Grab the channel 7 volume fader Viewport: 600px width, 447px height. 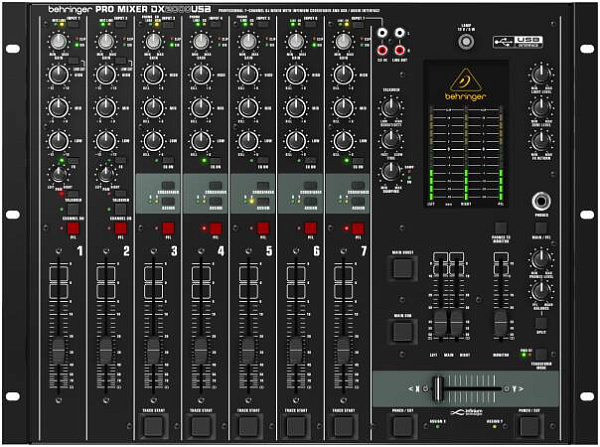coord(343,350)
